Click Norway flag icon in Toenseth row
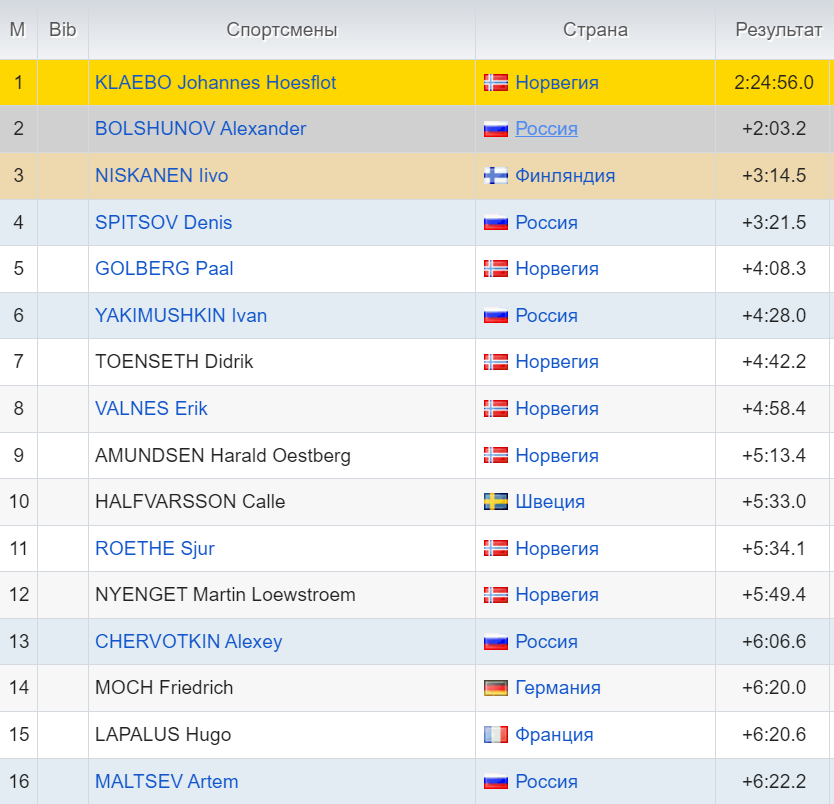The height and width of the screenshot is (804, 834). [x=496, y=362]
